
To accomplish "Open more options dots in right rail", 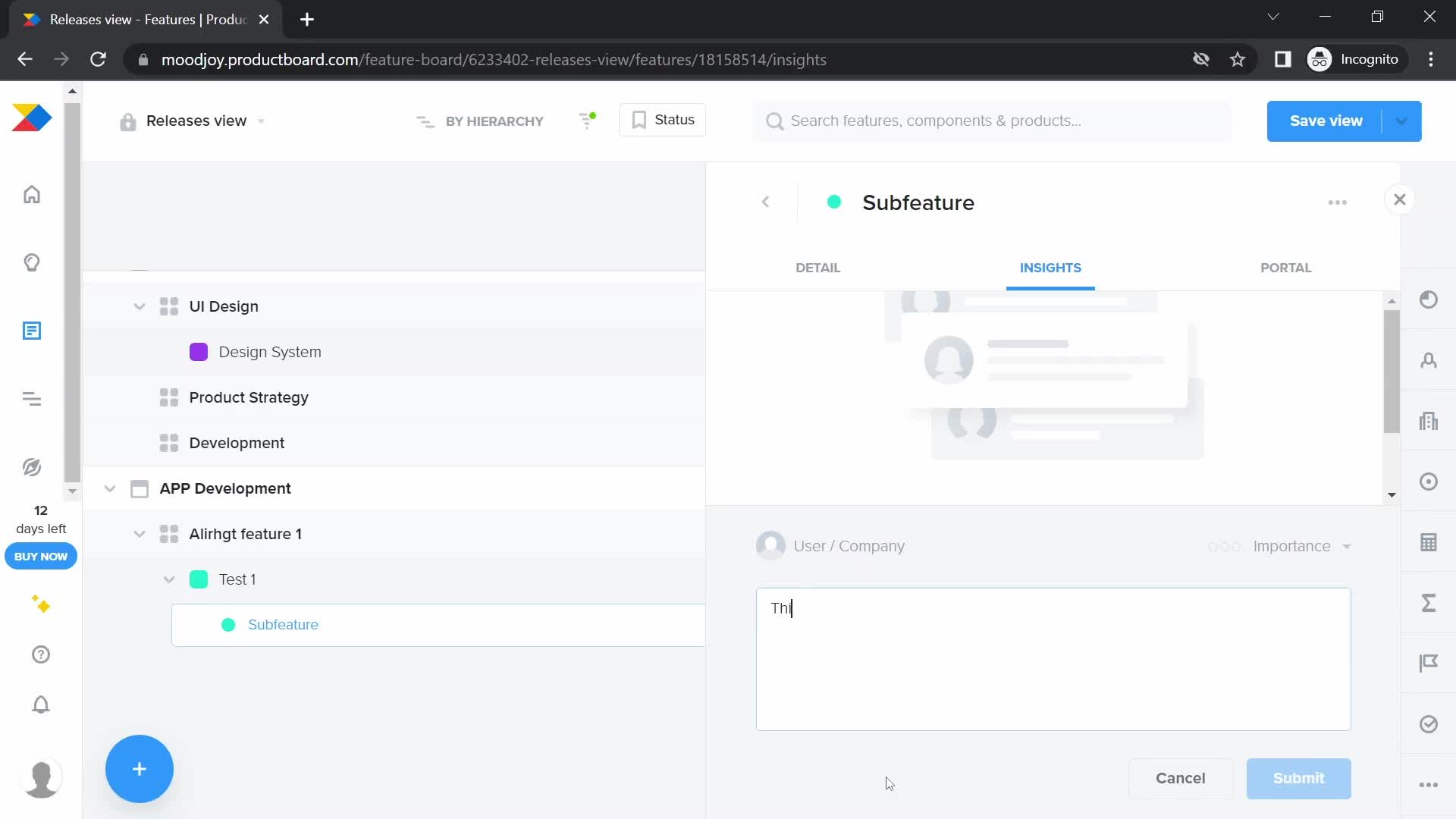I will pos(1429,785).
